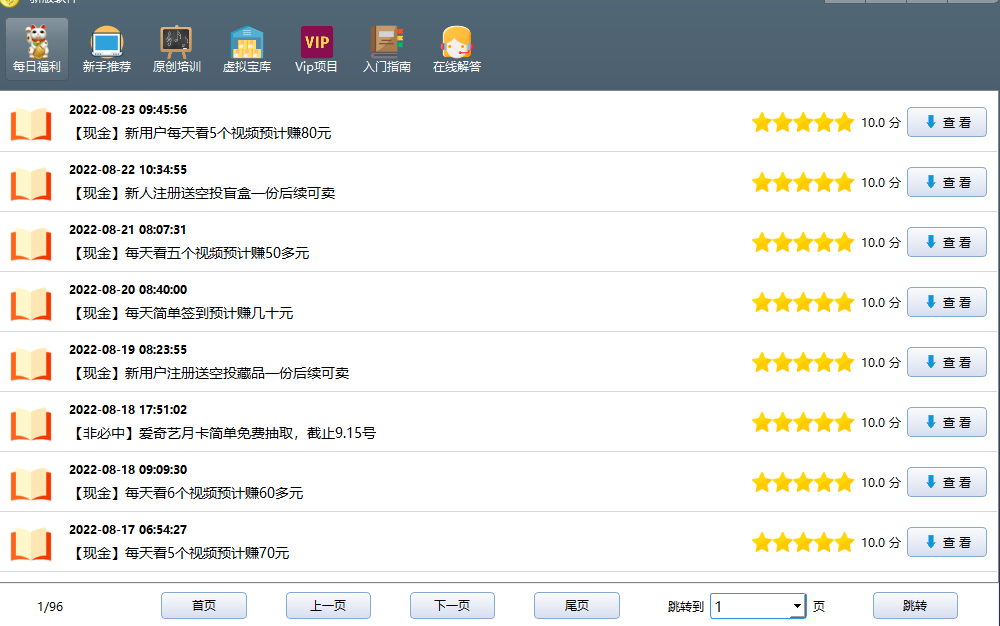
Task: Open the 虚拟宝库 warehouse icon
Action: tap(247, 42)
